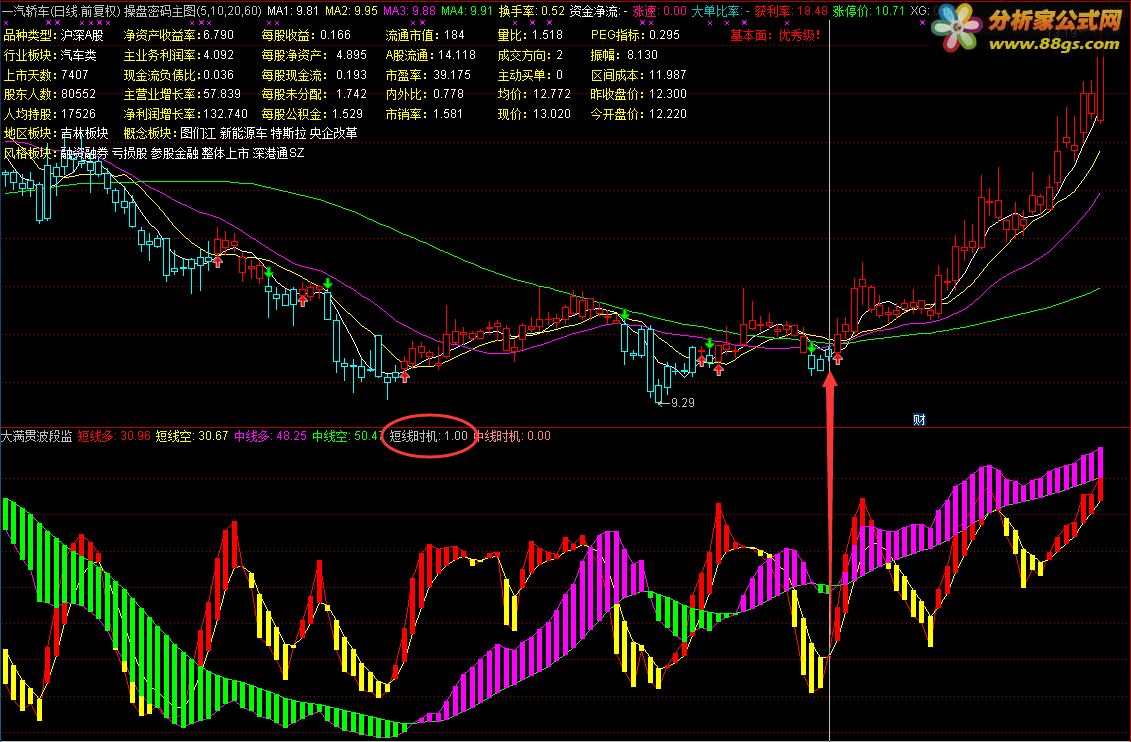The height and width of the screenshot is (742, 1131).
Task: Click the 股东人数: 80552 field
Action: [x=50, y=94]
